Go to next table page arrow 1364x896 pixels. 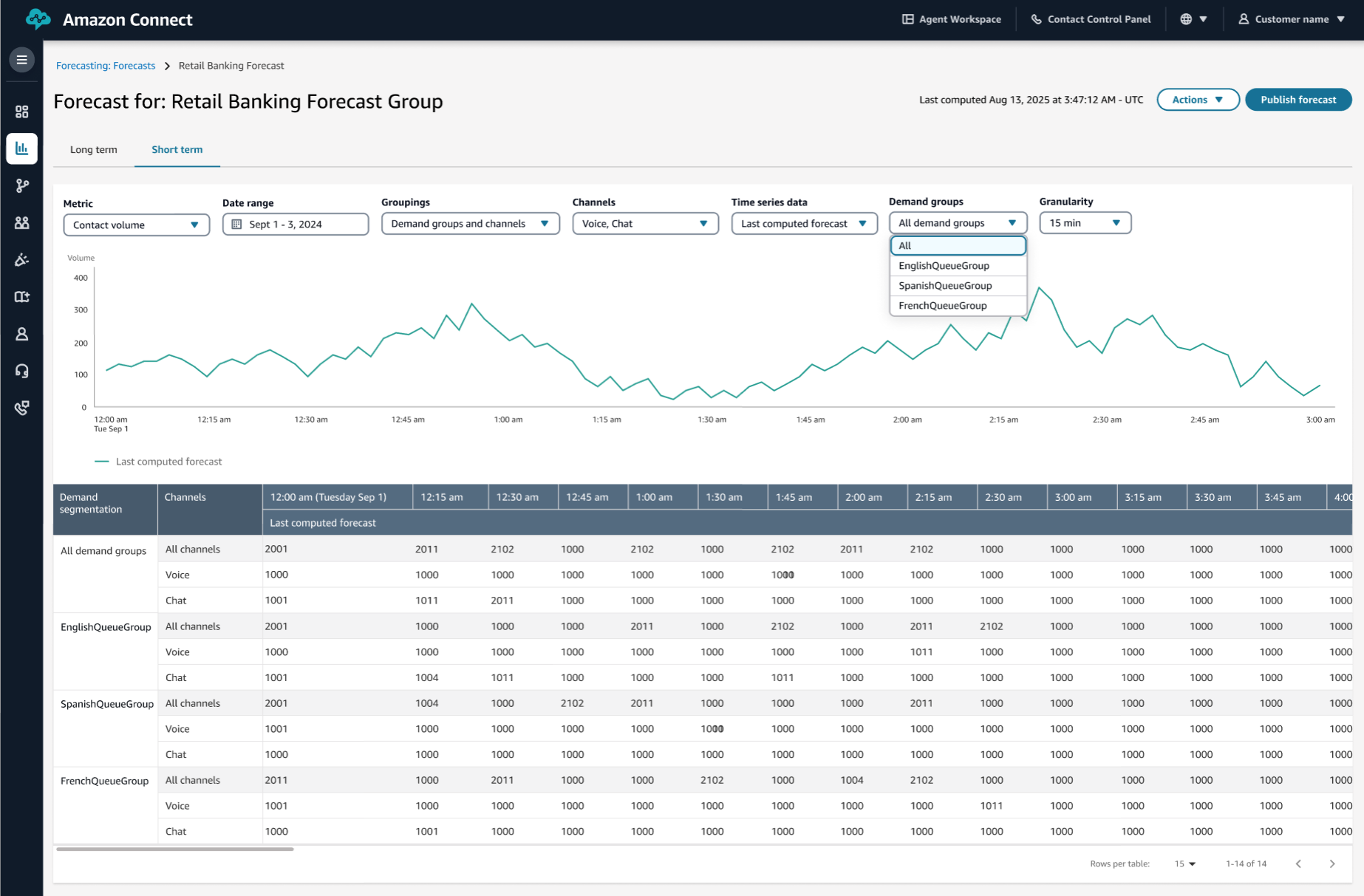point(1331,863)
